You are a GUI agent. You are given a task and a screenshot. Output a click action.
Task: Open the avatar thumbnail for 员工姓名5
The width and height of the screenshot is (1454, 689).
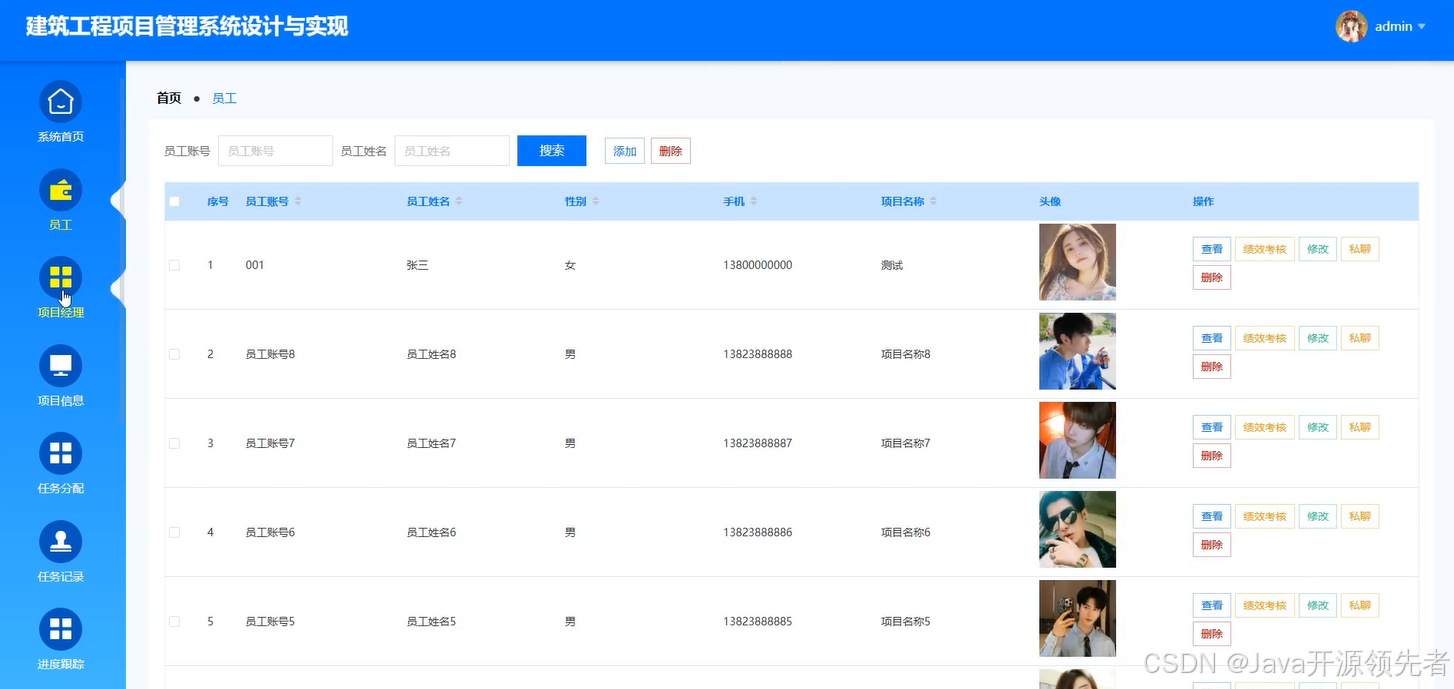1077,618
